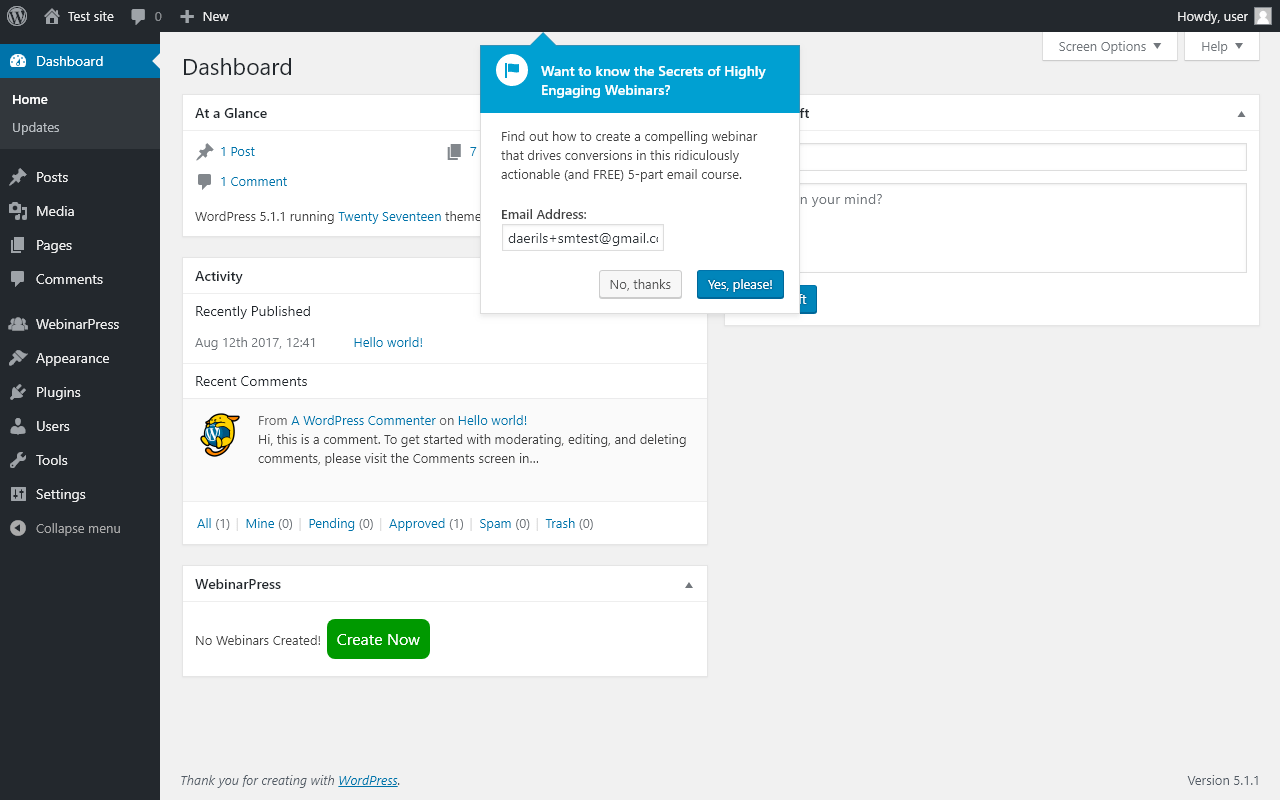The image size is (1280, 800).
Task: Expand the Screen Options dropdown
Action: click(x=1110, y=46)
